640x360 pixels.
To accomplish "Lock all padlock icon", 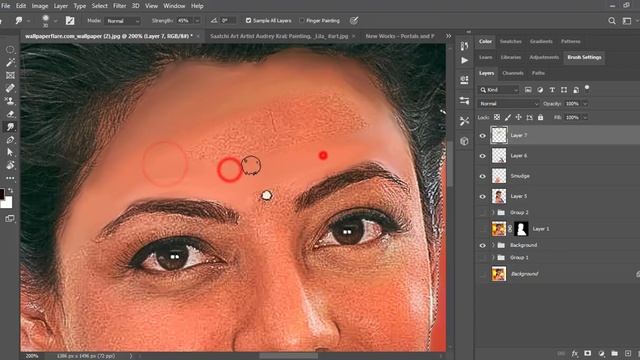I will pos(540,118).
